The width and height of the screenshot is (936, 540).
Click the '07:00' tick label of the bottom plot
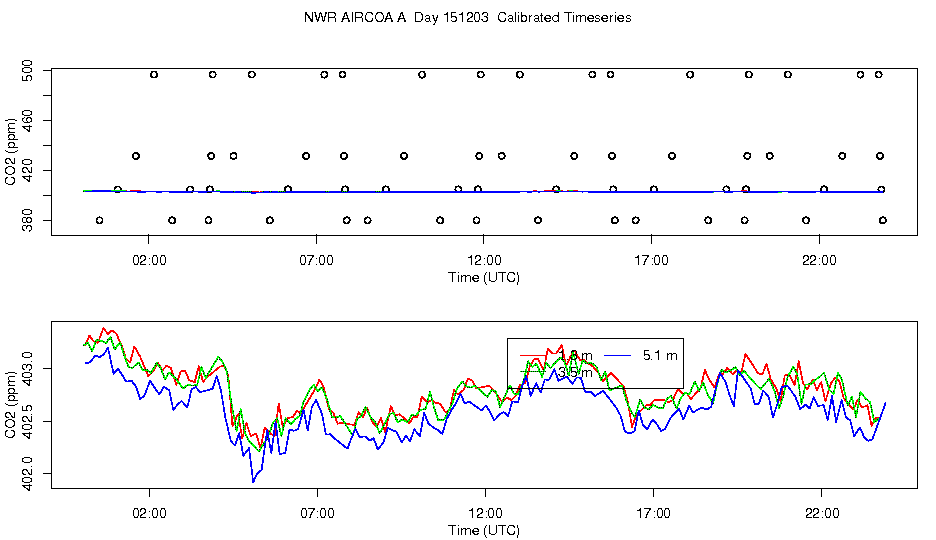point(317,513)
